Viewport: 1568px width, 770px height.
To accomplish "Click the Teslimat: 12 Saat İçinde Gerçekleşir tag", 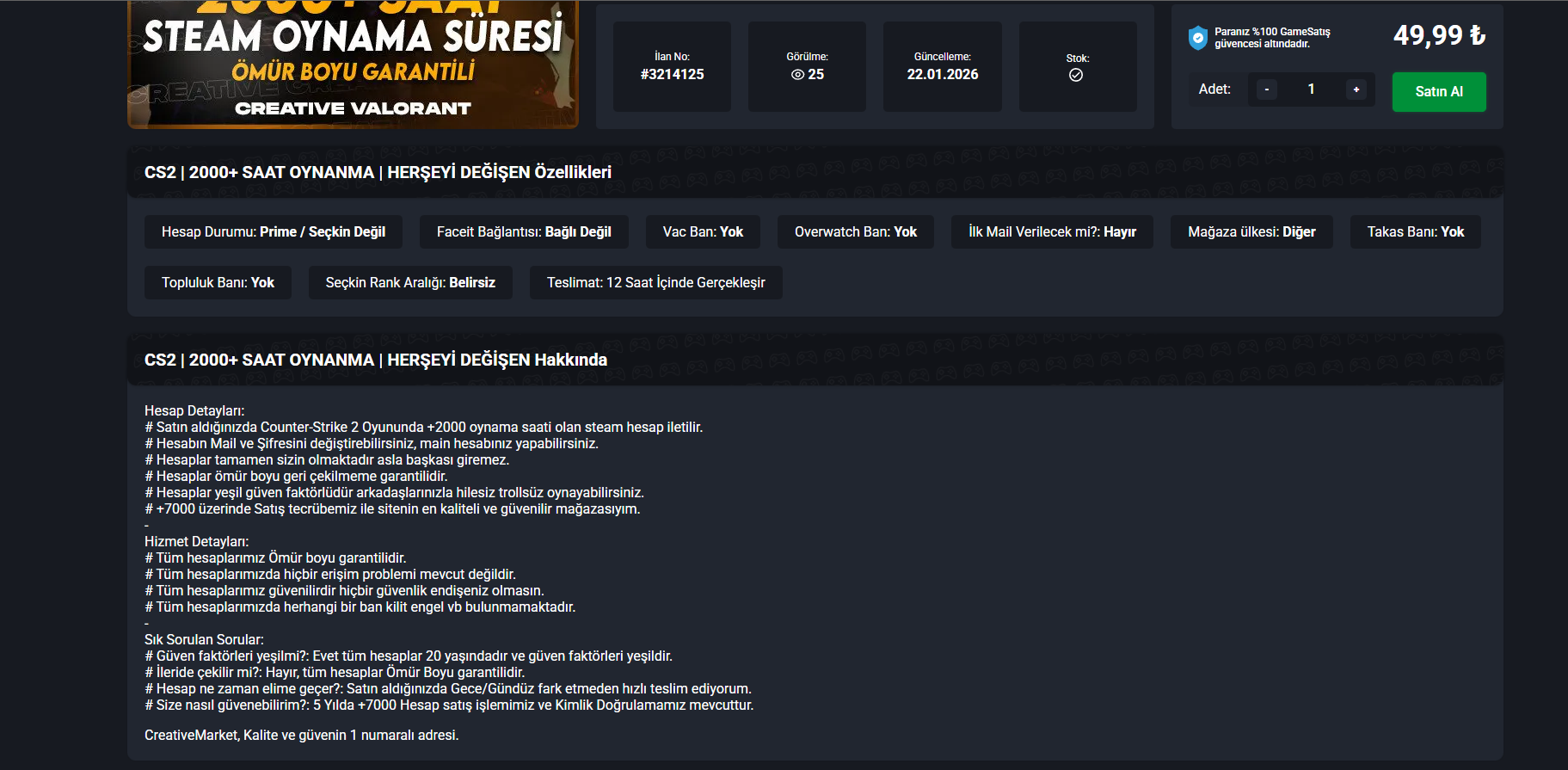I will pyautogui.click(x=656, y=282).
